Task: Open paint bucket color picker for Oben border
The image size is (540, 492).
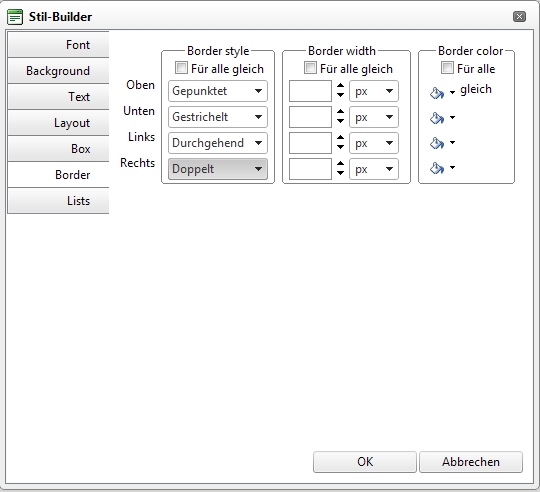Action: coord(437,93)
